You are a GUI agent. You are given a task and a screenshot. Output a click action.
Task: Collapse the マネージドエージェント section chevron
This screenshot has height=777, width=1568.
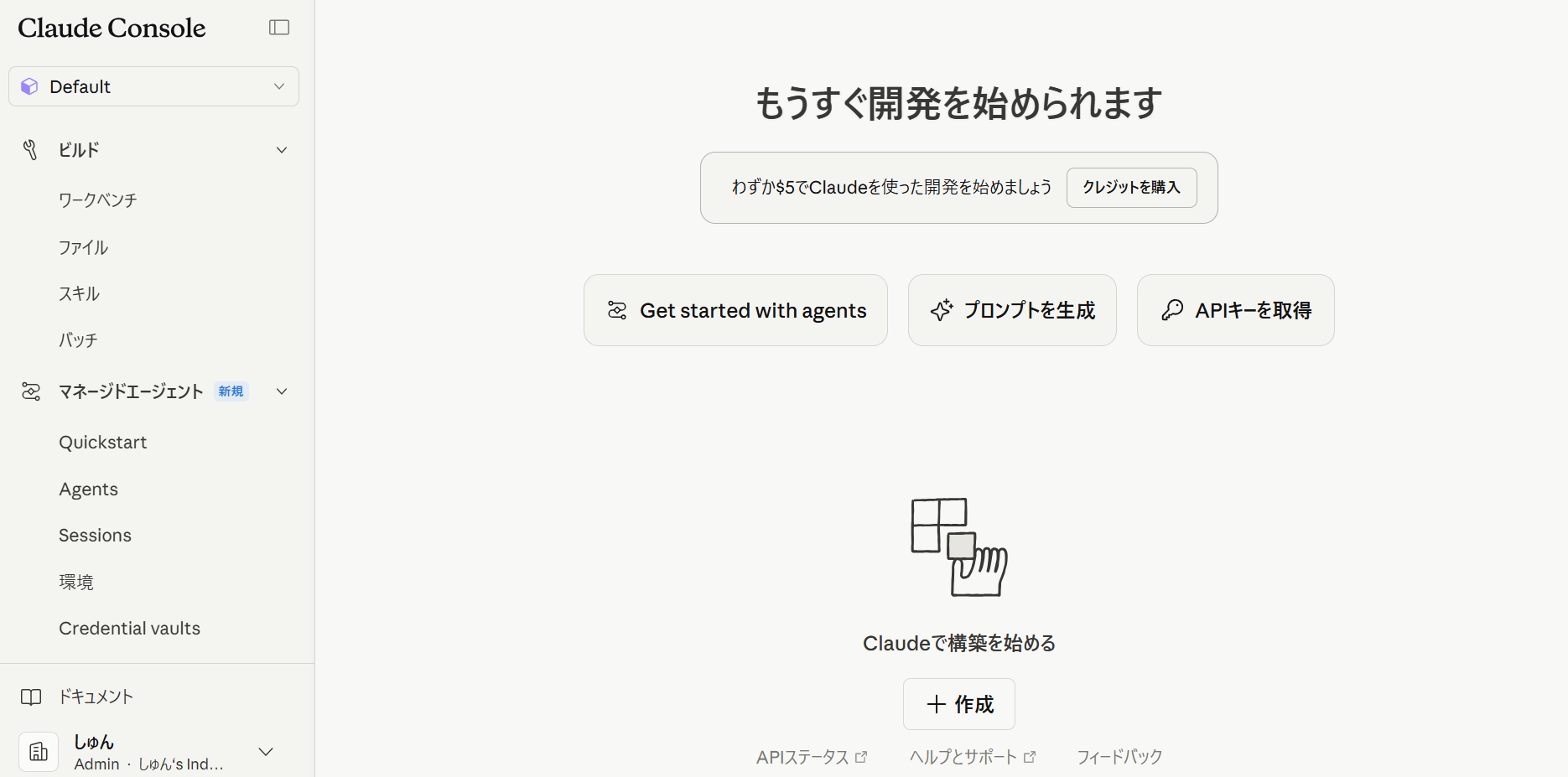point(282,391)
